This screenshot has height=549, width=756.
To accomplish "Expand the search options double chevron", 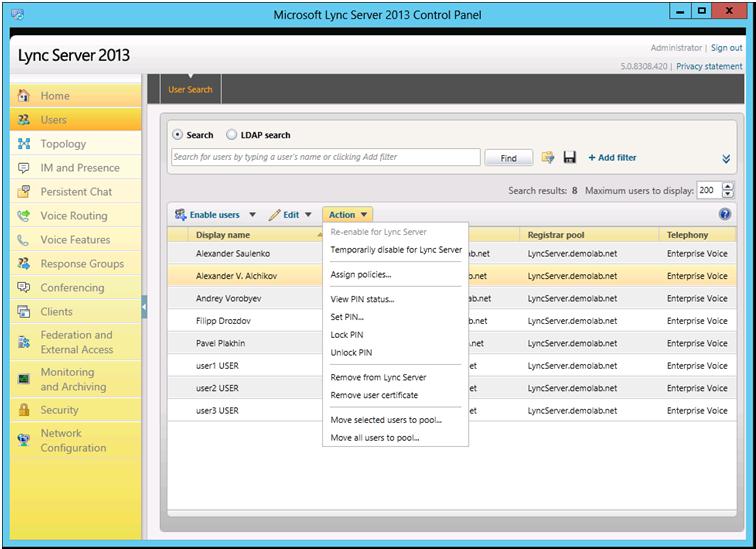I will point(726,159).
